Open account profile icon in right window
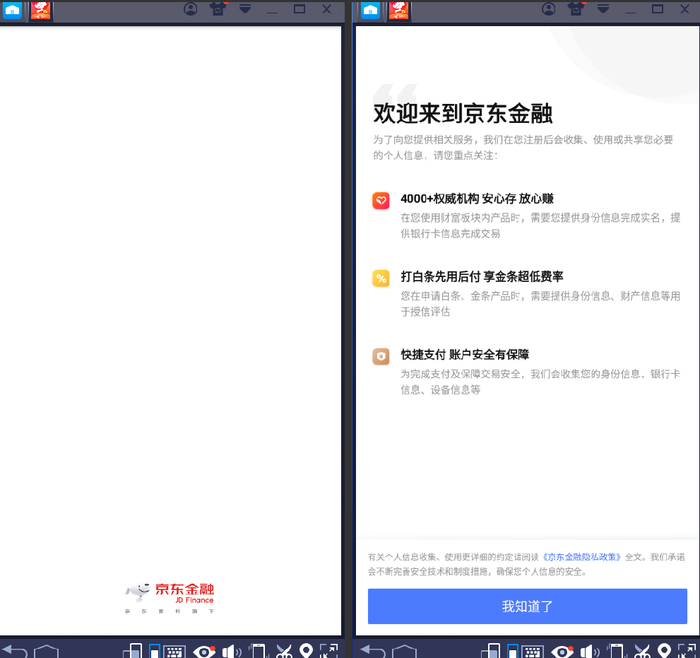This screenshot has height=658, width=700. click(x=549, y=9)
